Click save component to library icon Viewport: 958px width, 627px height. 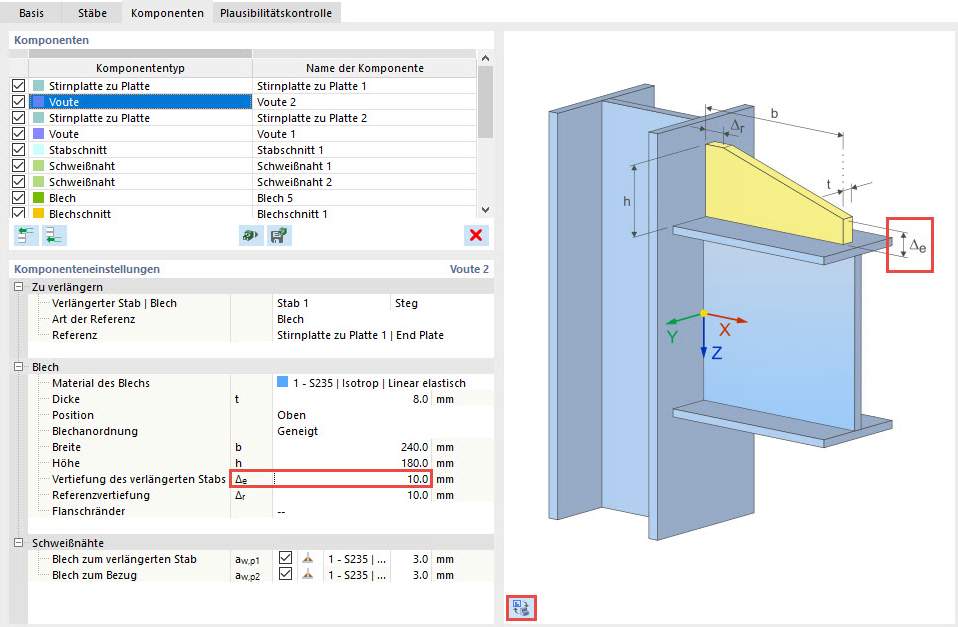[279, 235]
